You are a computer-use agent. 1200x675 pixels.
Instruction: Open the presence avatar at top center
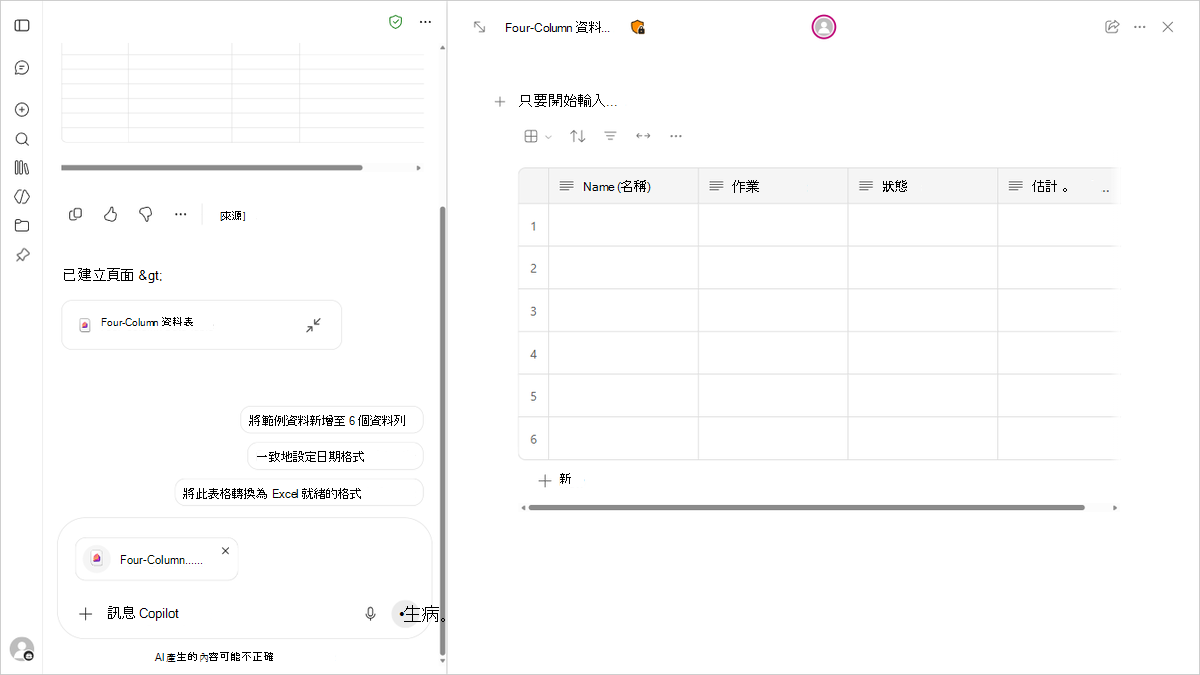coord(823,27)
